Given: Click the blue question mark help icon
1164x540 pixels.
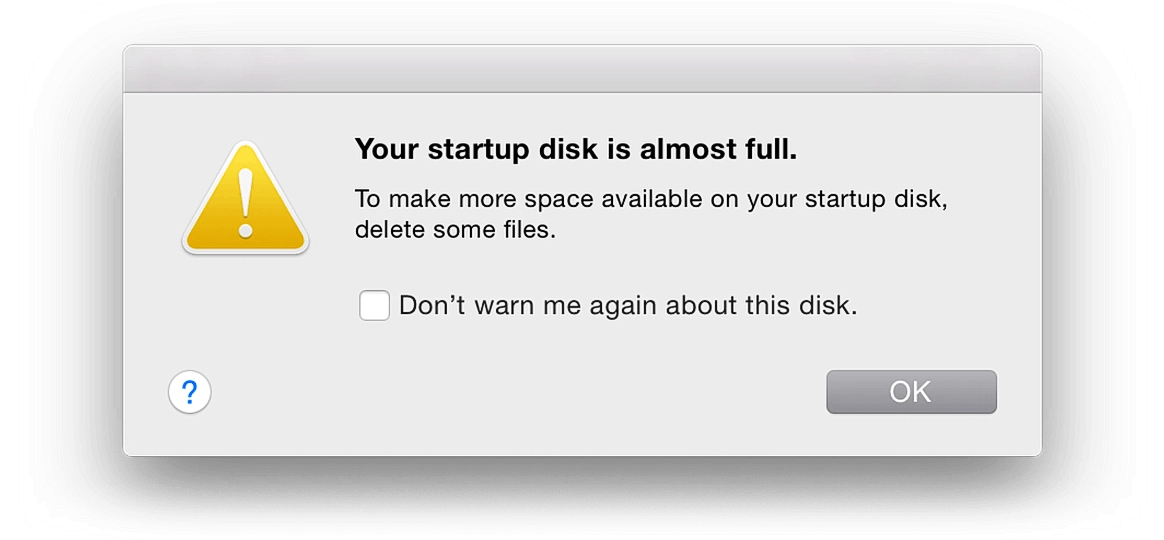Looking at the screenshot, I should (x=189, y=392).
